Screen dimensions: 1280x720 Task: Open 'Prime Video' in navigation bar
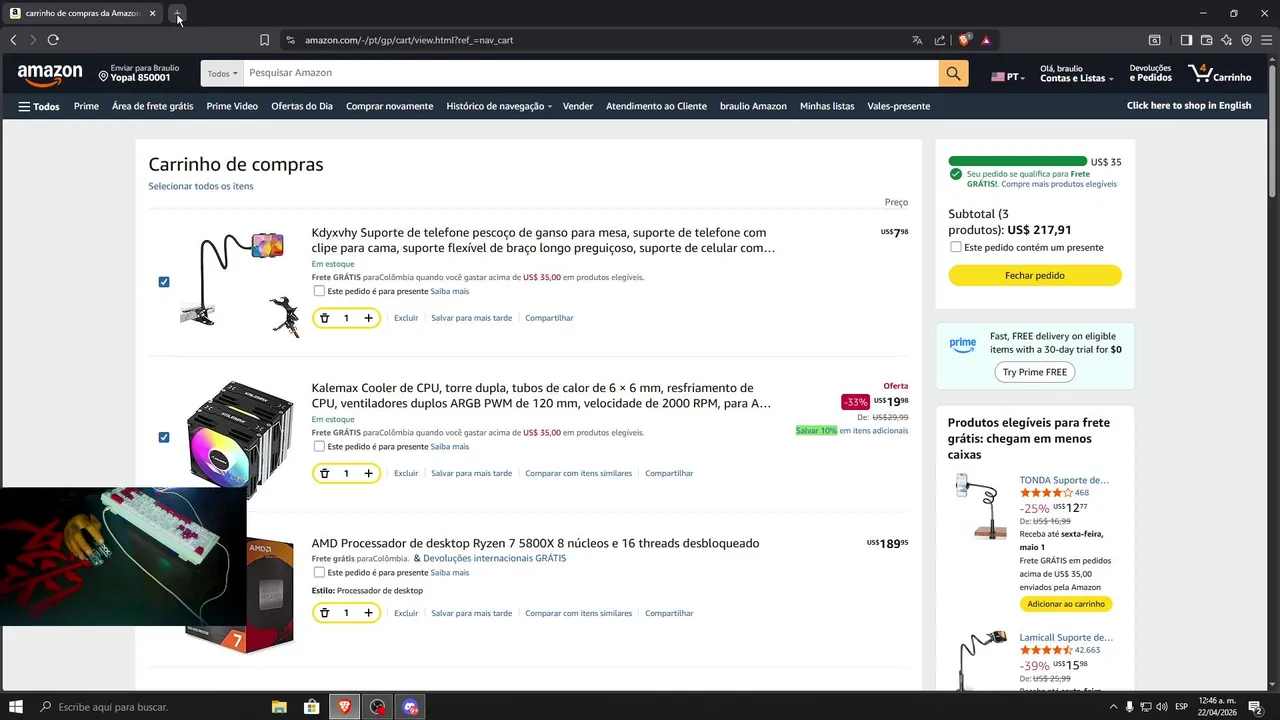point(232,106)
